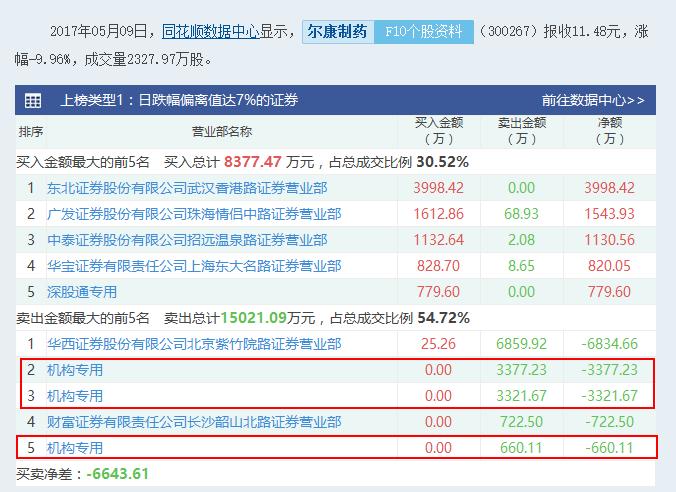Screen dimensions: 676x492
Task: Click net amount 1543.93 cell
Action: pos(610,214)
